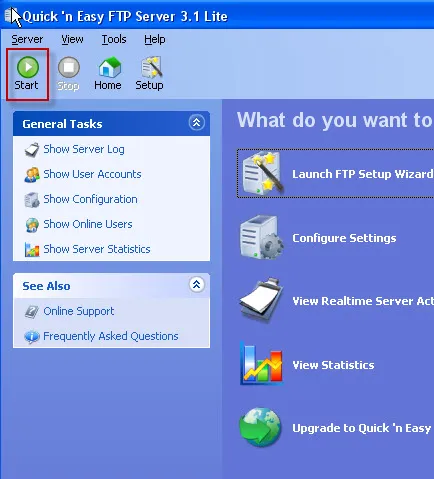Click the greyed-out Stop toolbar button
Screen dimensions: 434x479
click(x=68, y=74)
